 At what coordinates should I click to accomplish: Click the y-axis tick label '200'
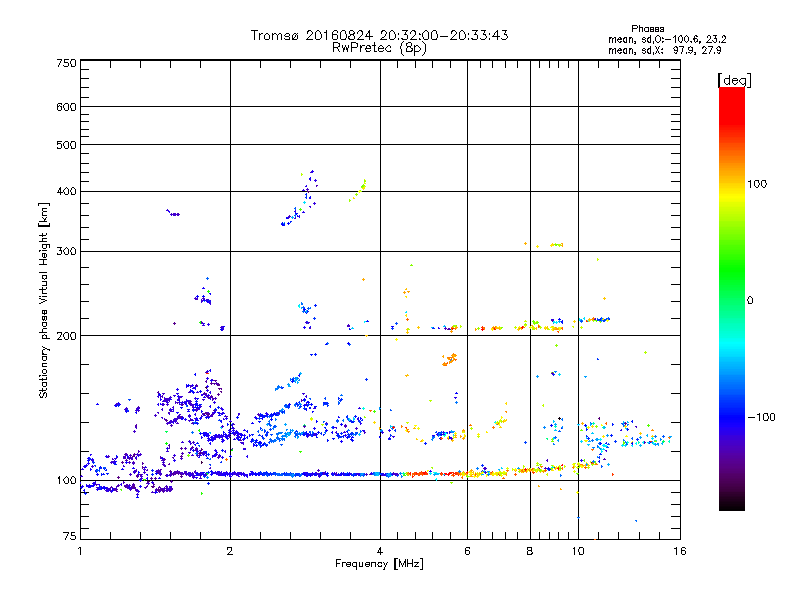click(66, 336)
